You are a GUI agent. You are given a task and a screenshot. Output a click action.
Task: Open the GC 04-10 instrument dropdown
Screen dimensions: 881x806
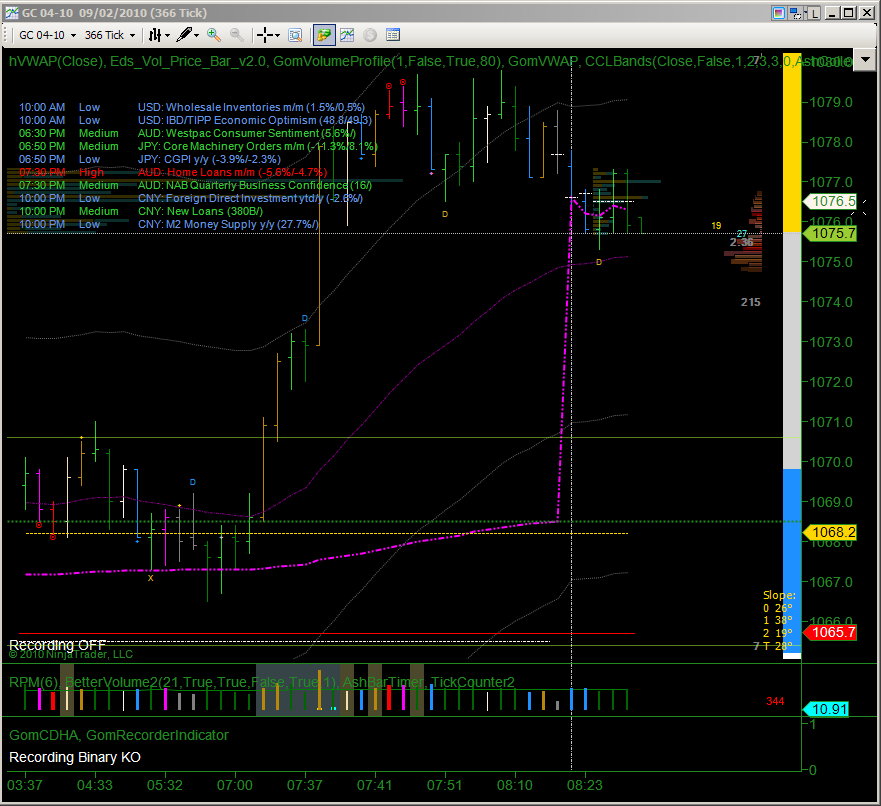click(x=47, y=35)
